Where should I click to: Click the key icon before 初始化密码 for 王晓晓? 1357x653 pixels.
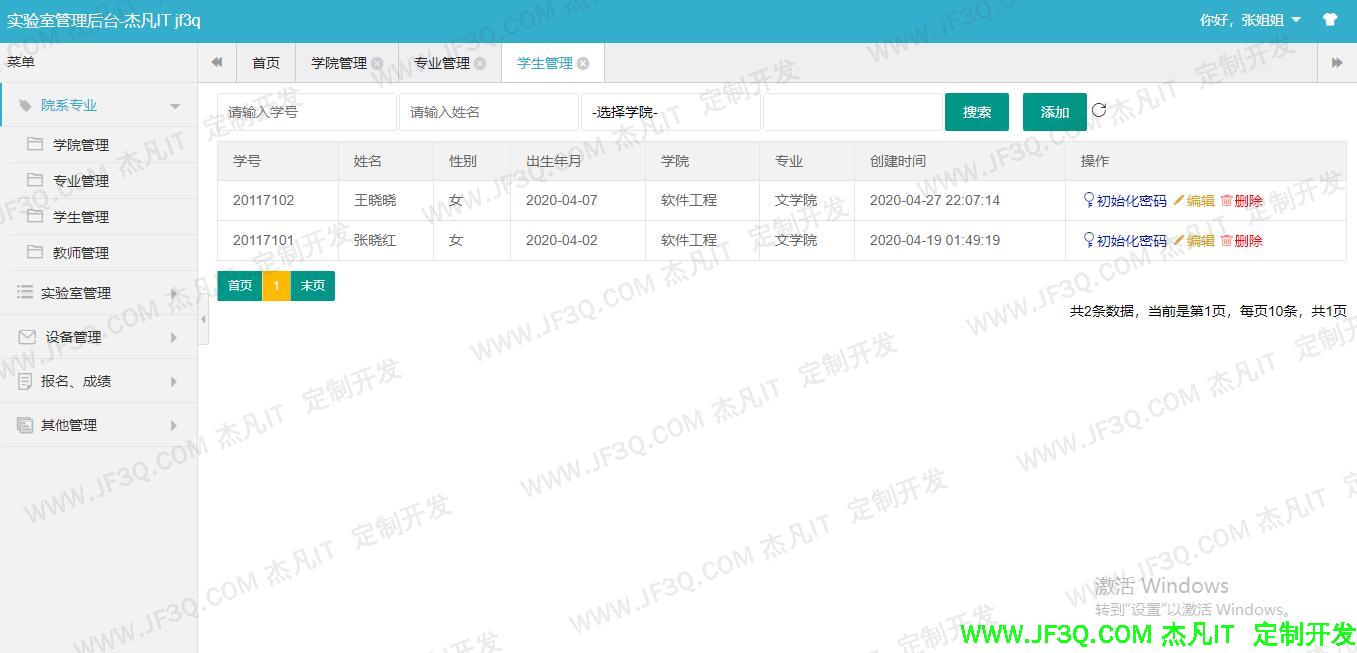click(1087, 200)
